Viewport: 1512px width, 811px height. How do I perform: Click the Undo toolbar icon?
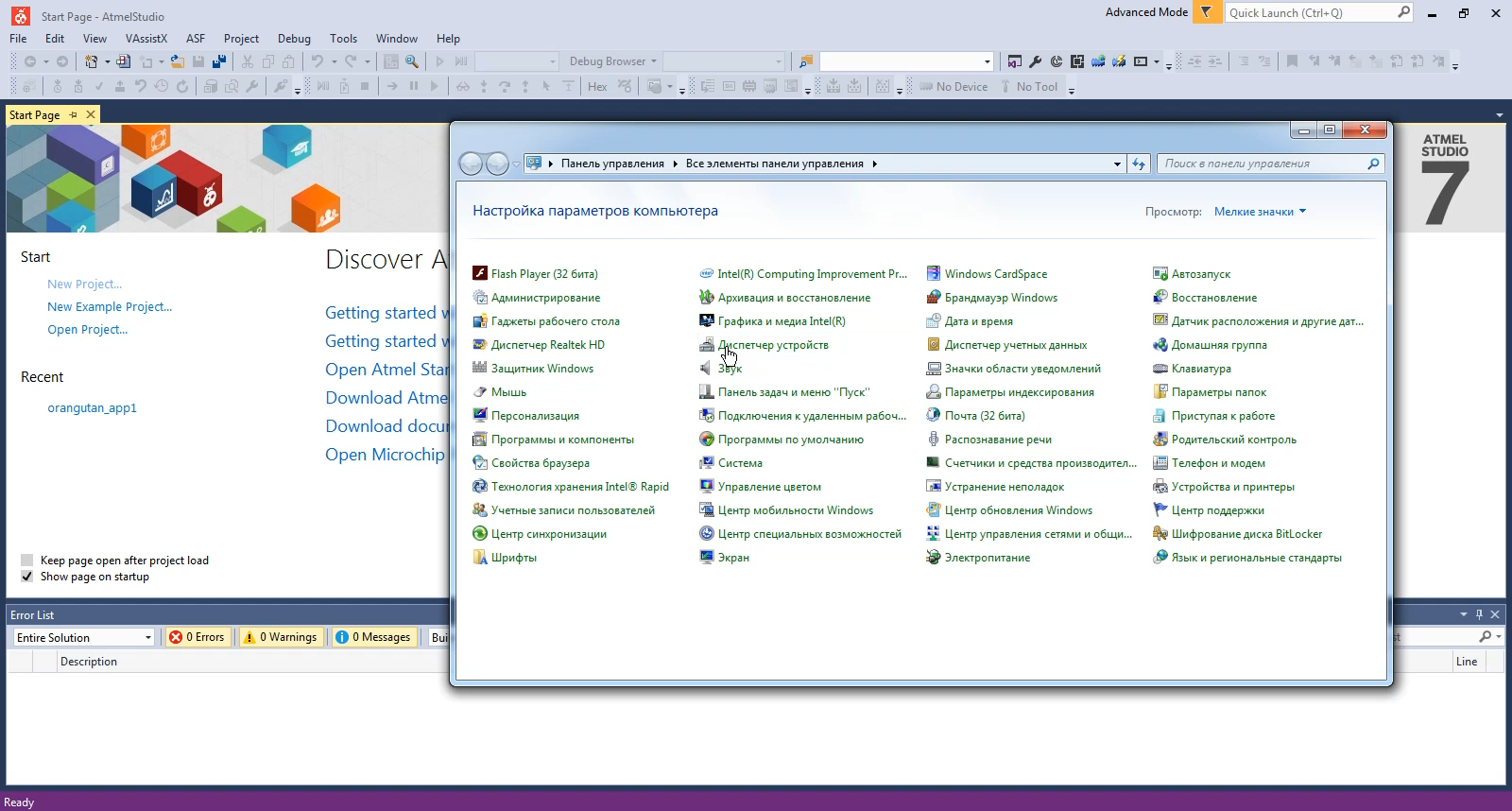(x=318, y=61)
